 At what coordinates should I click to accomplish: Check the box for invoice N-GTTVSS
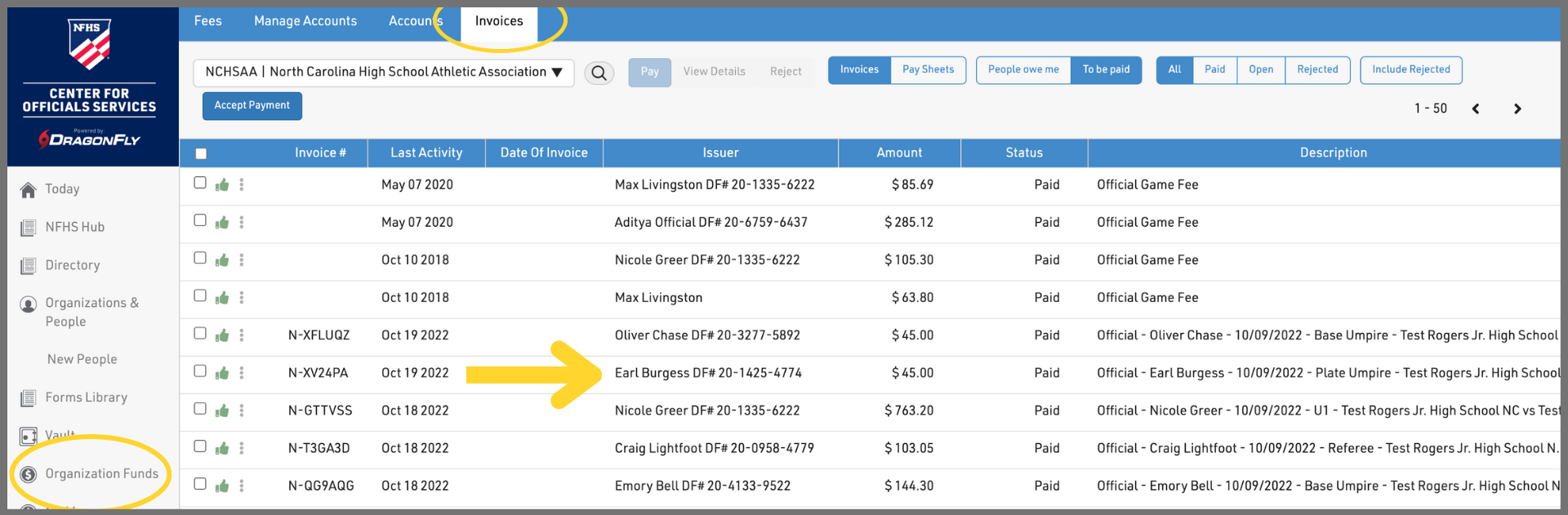pos(200,409)
